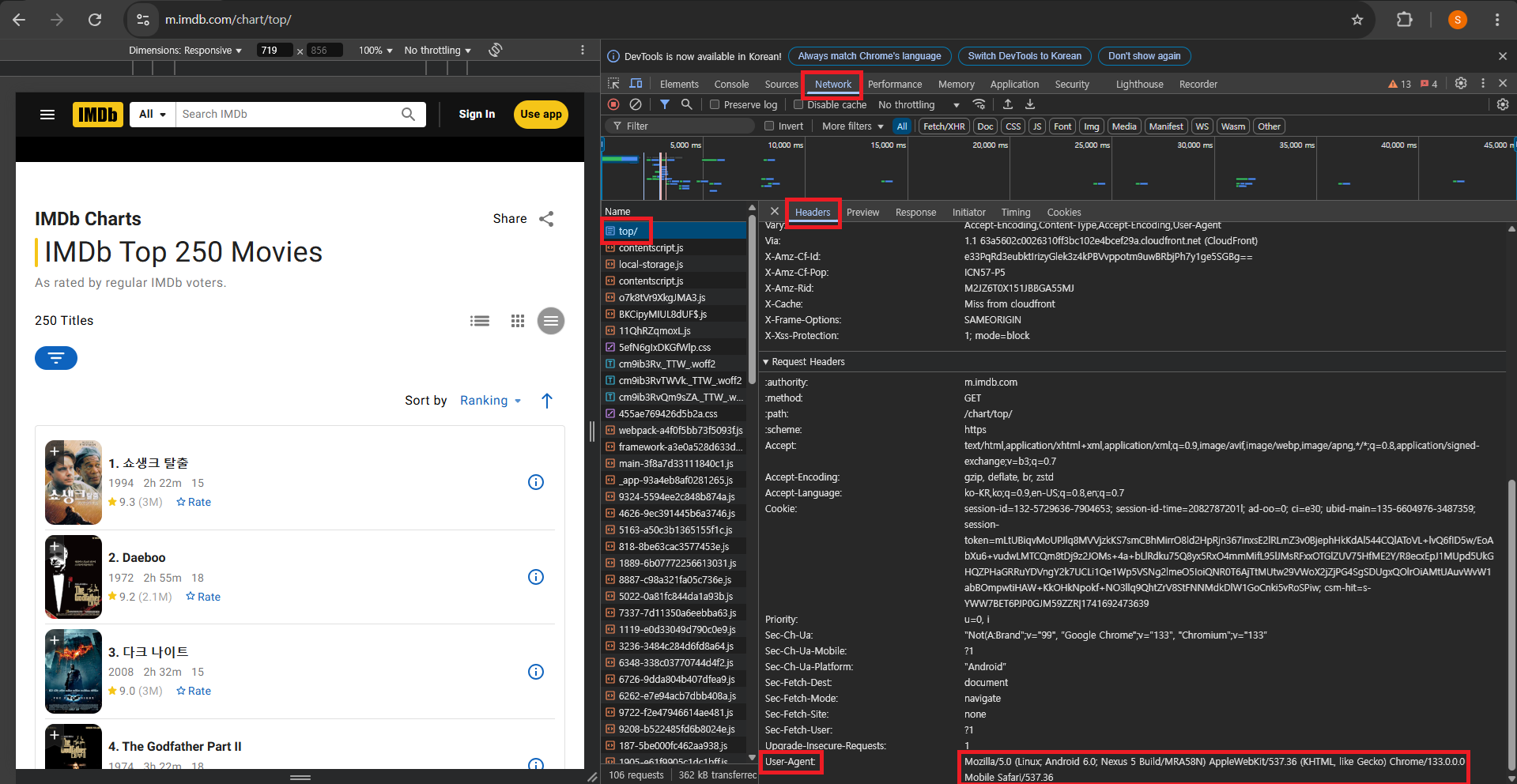Viewport: 1517px width, 784px height.
Task: Open the IMDb search category All dropdown
Action: 153,114
